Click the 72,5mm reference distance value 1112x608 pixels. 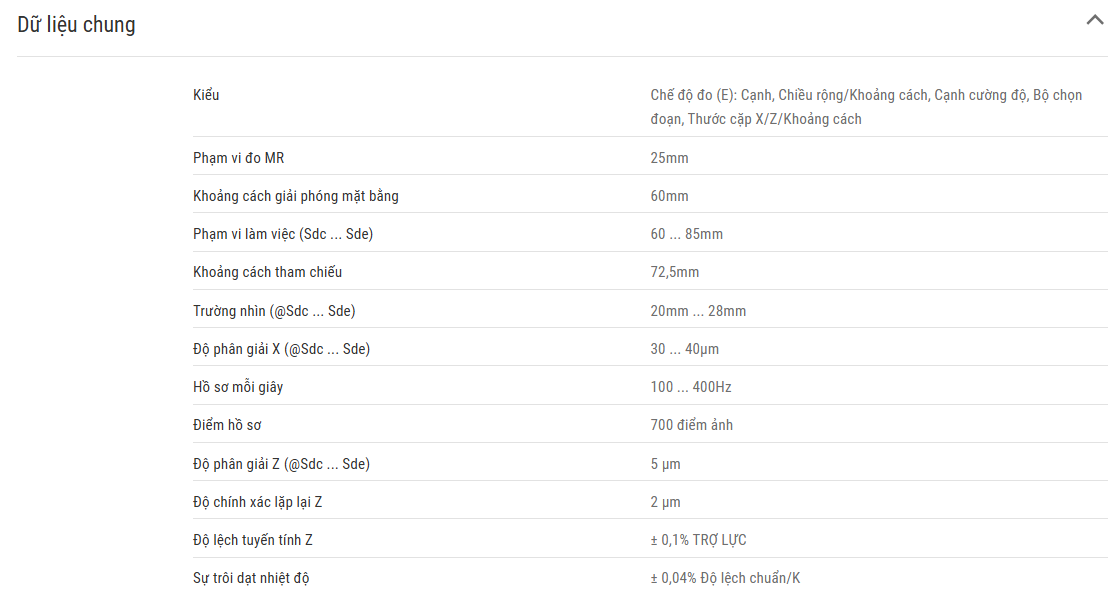point(674,272)
